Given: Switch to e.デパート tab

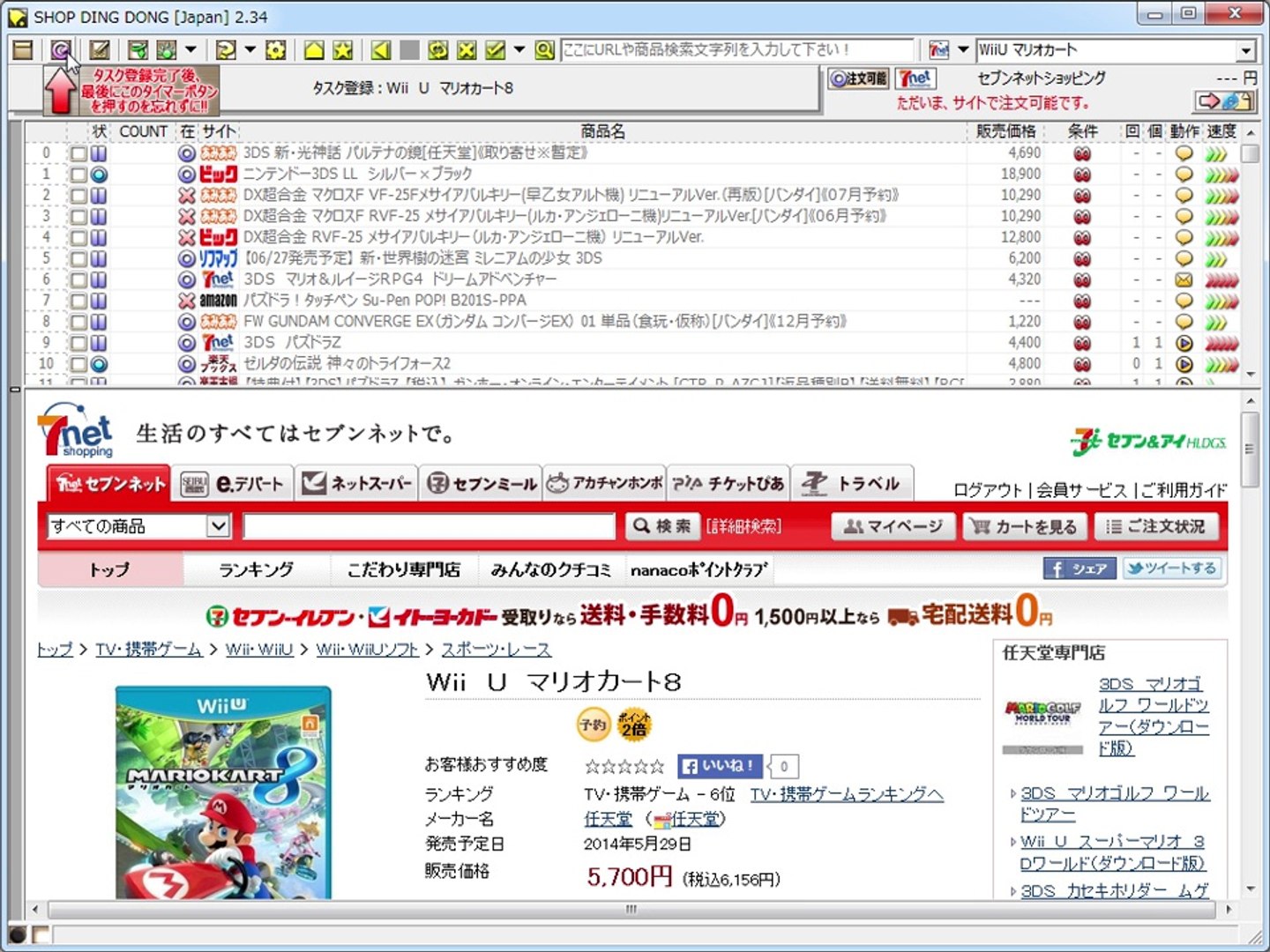Looking at the screenshot, I should (233, 483).
